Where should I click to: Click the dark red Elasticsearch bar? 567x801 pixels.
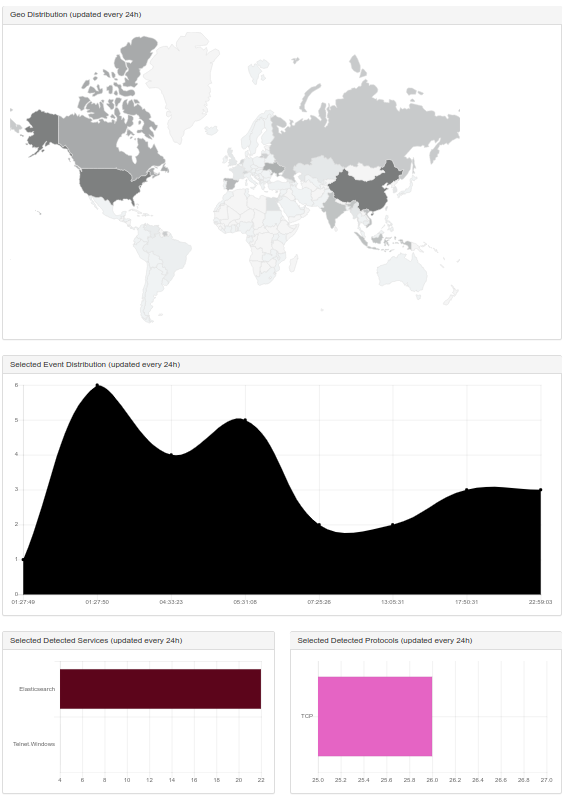pos(160,689)
